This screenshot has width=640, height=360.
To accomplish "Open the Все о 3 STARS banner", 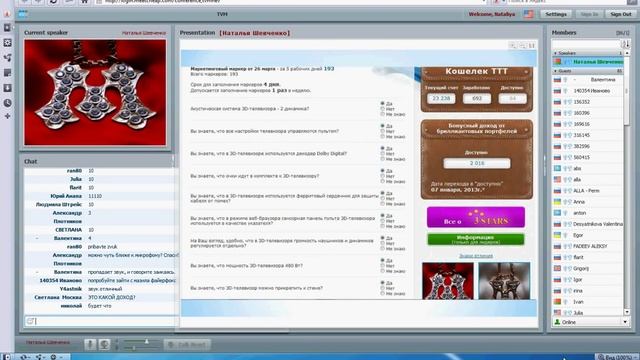I will click(x=476, y=217).
